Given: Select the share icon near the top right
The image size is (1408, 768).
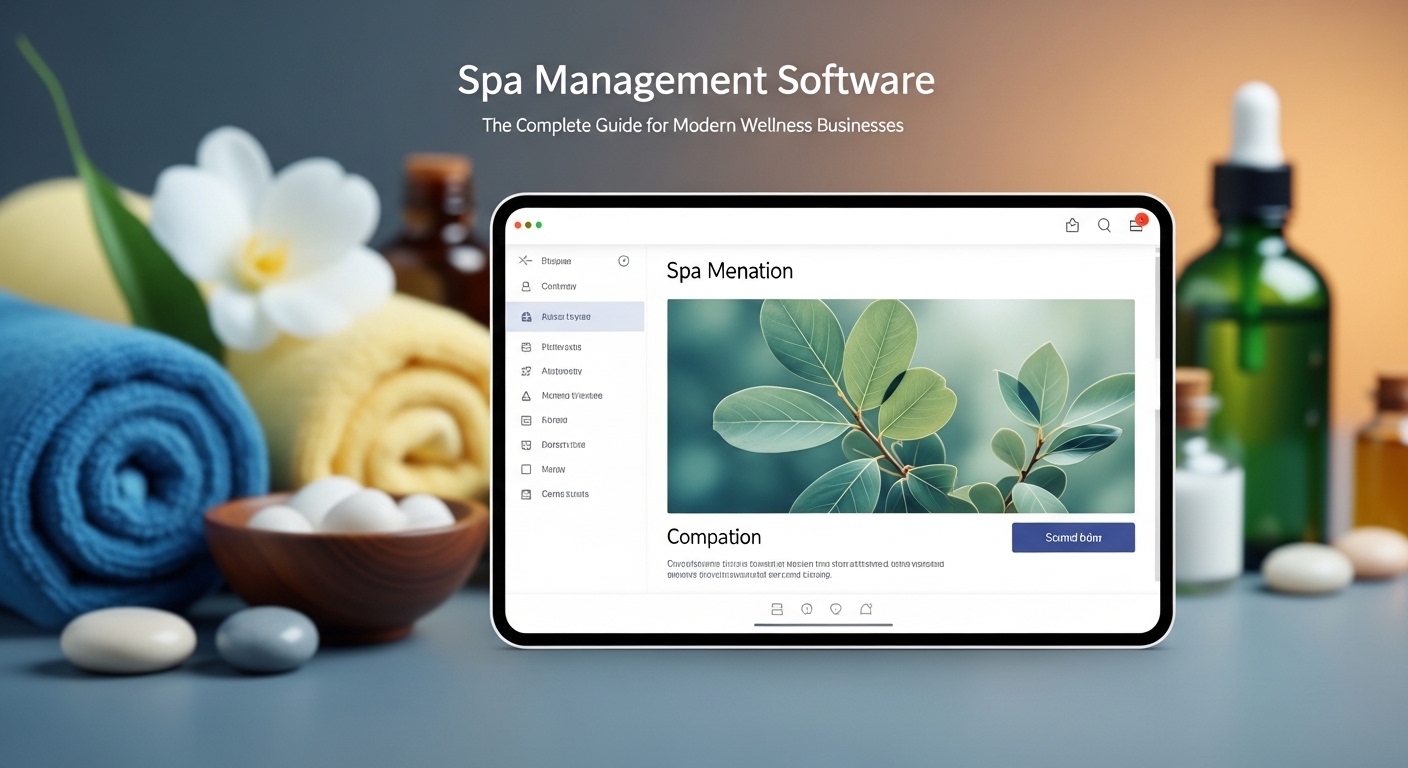Looking at the screenshot, I should (x=1072, y=225).
